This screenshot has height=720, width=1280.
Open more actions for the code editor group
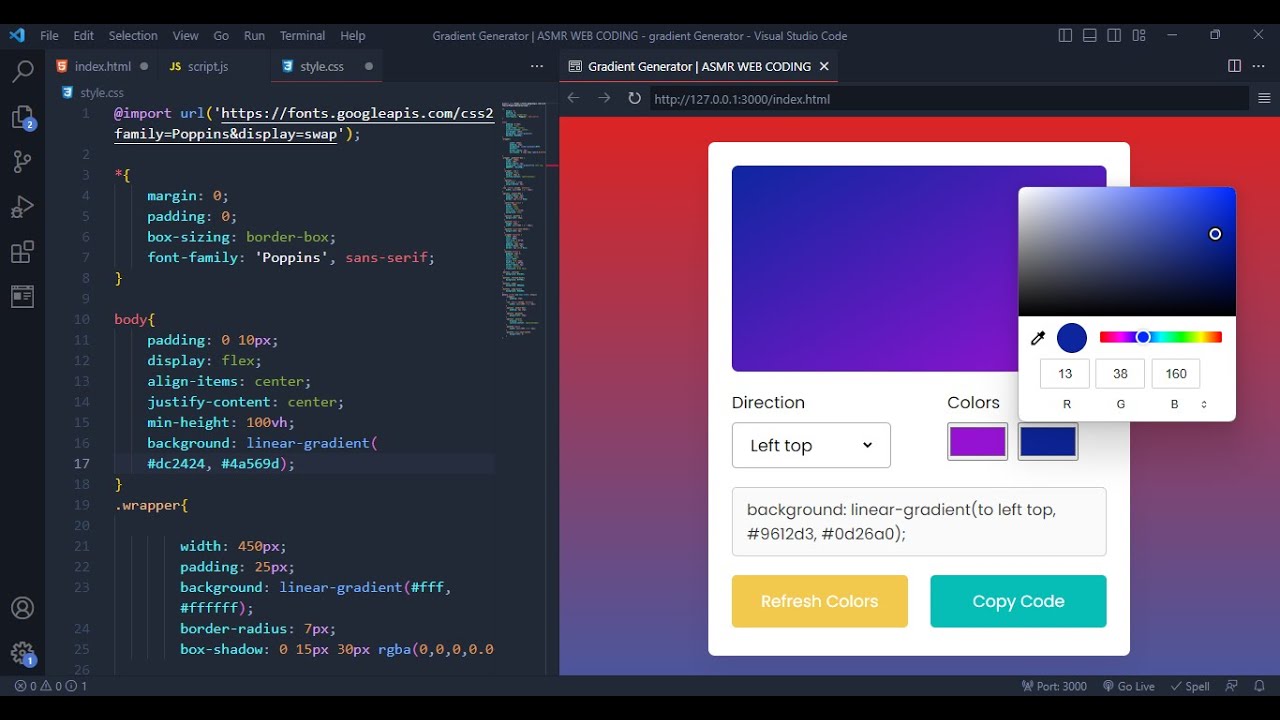[537, 66]
